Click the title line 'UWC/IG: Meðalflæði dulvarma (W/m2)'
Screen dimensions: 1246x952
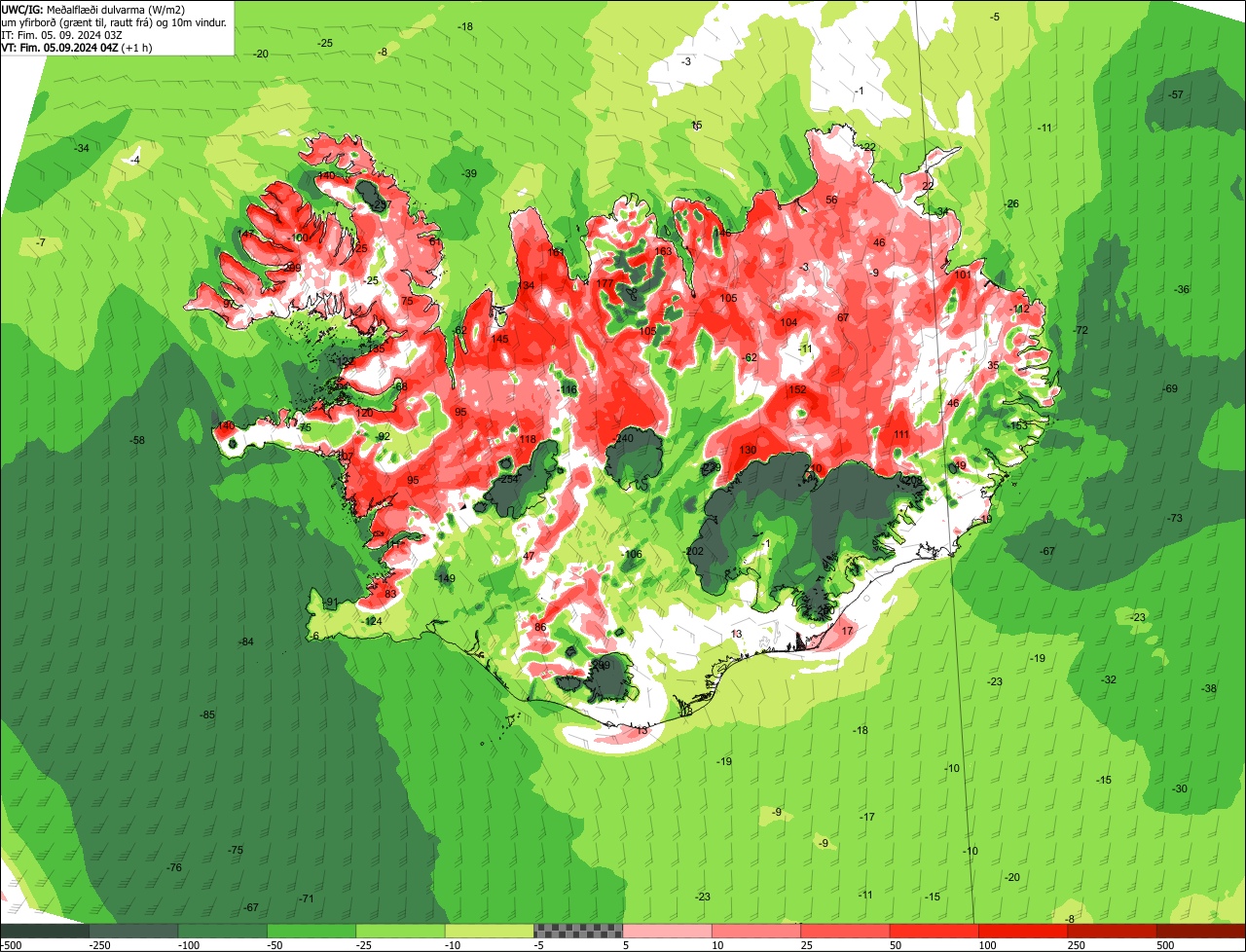[93, 9]
